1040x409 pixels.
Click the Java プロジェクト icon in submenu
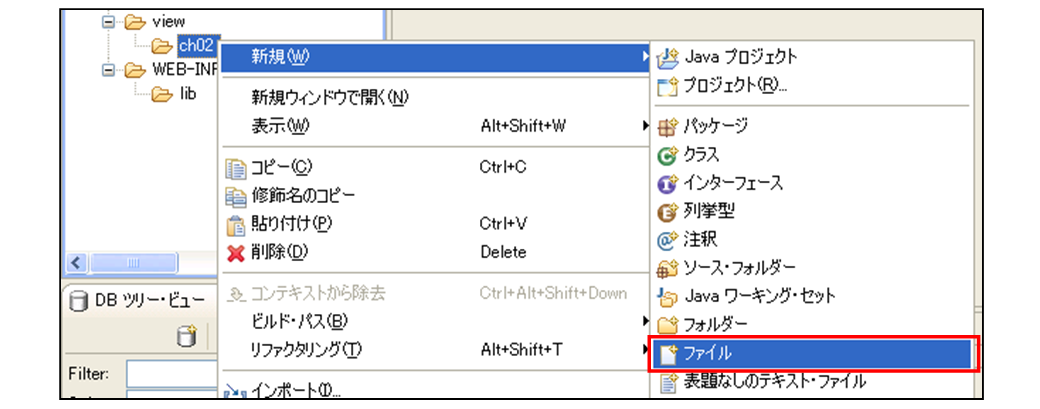pyautogui.click(x=667, y=57)
